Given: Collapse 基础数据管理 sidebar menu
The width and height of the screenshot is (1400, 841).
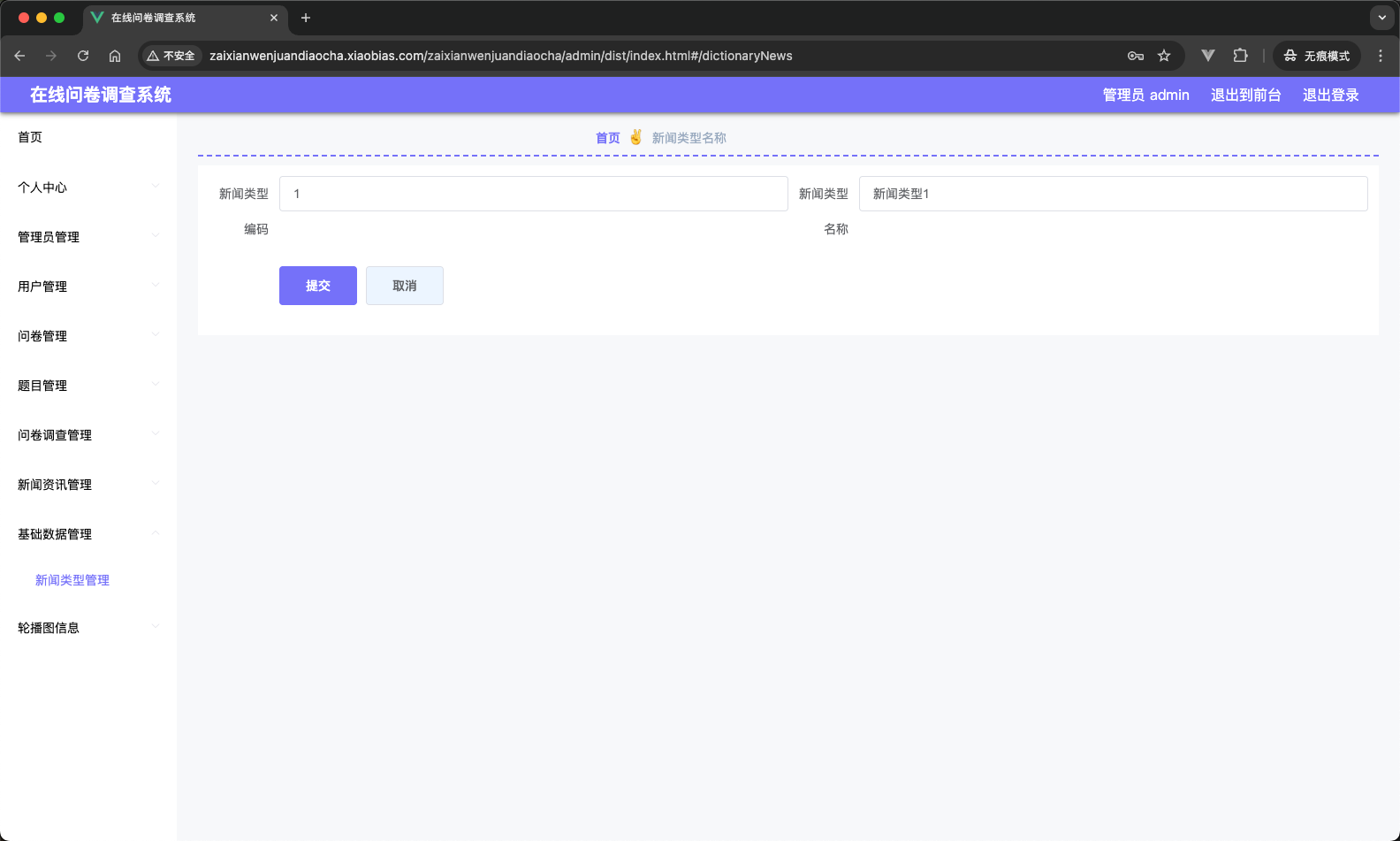Looking at the screenshot, I should [x=88, y=533].
